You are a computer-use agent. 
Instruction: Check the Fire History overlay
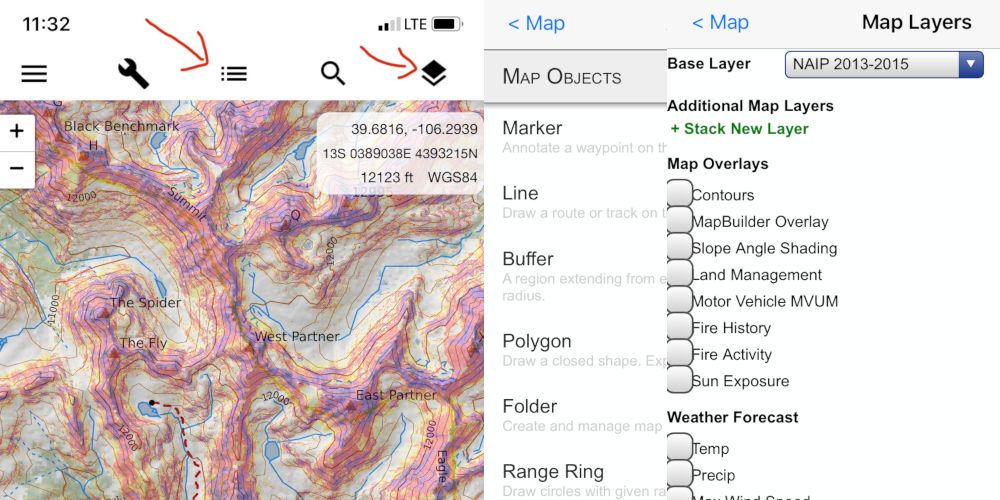tap(680, 327)
